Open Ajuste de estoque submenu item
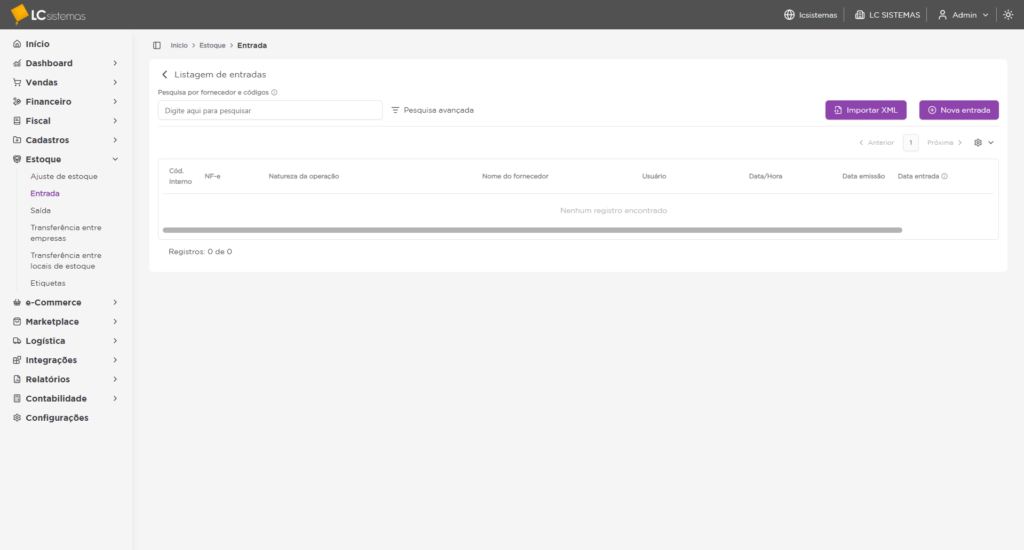1024x550 pixels. [x=64, y=177]
